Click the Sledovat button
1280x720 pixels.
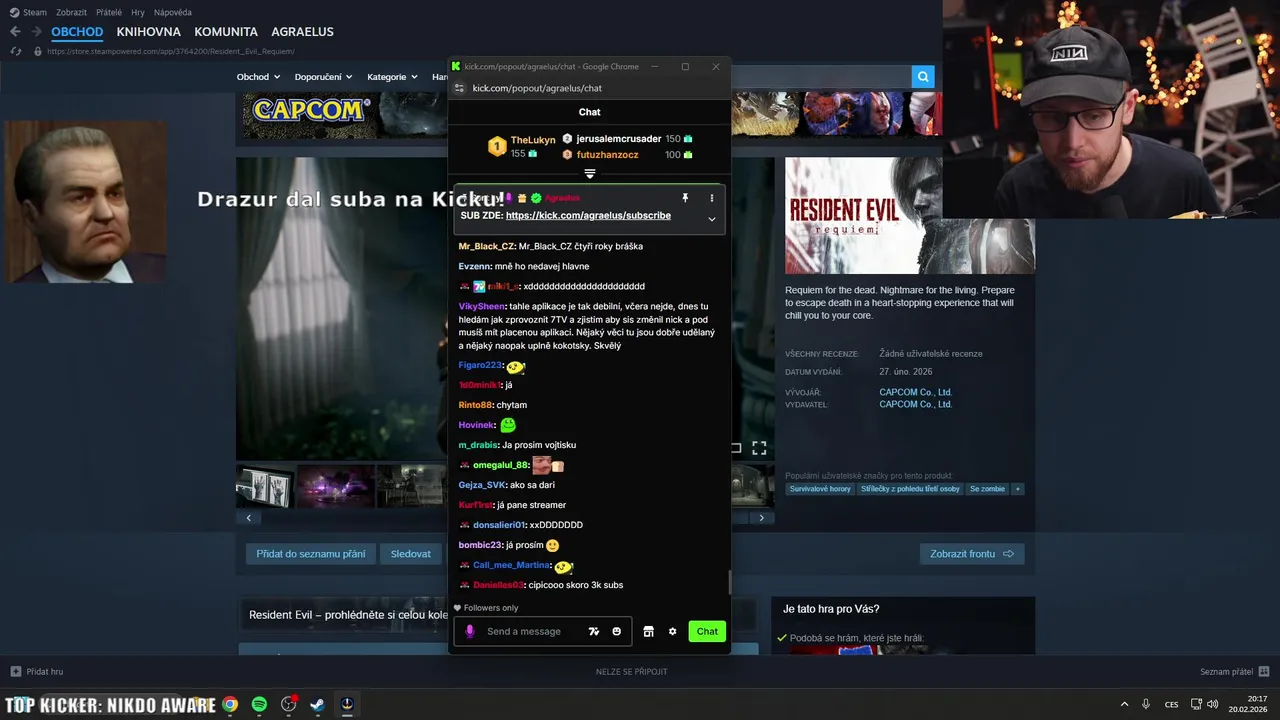pos(411,554)
